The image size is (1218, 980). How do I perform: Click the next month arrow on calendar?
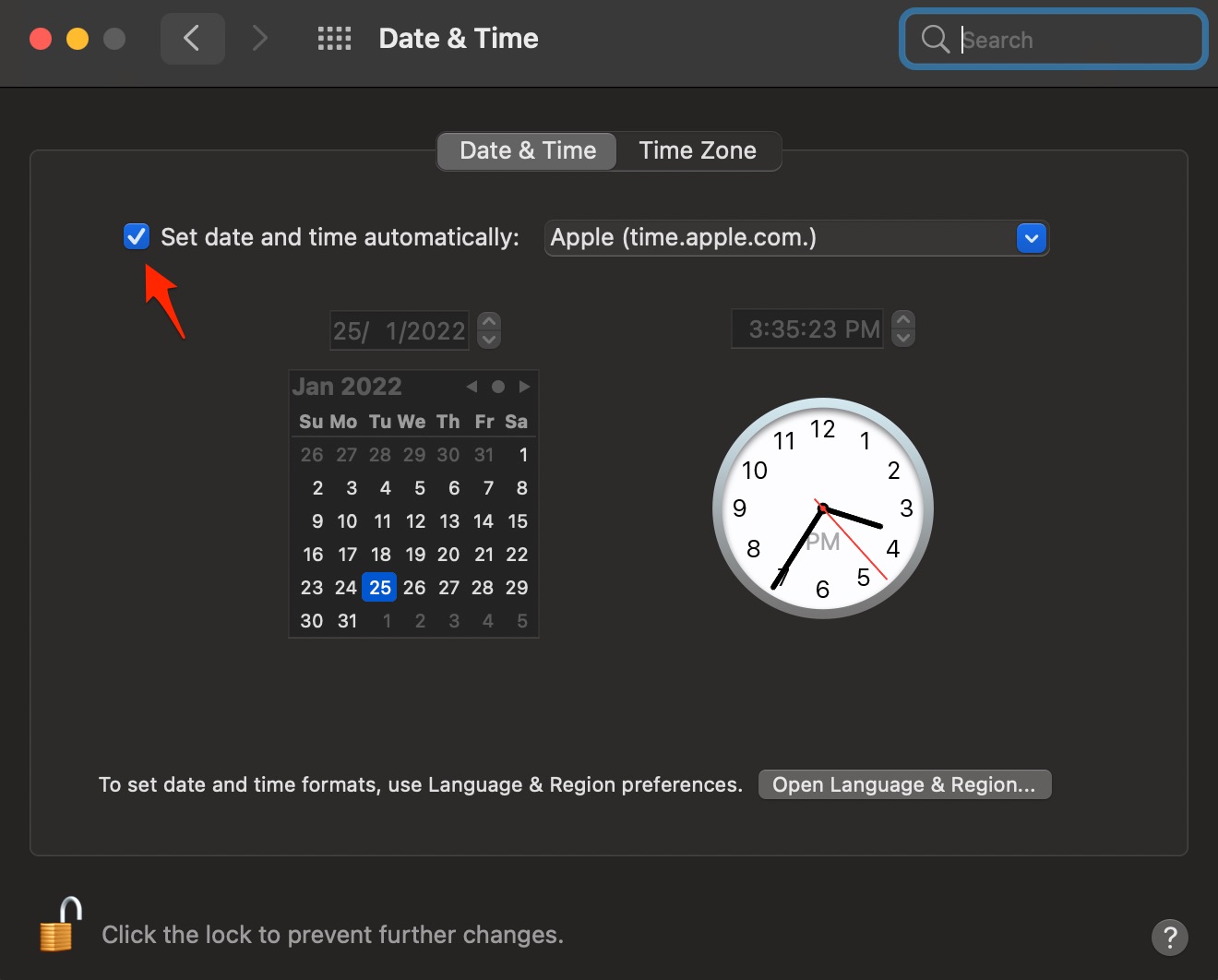point(525,387)
